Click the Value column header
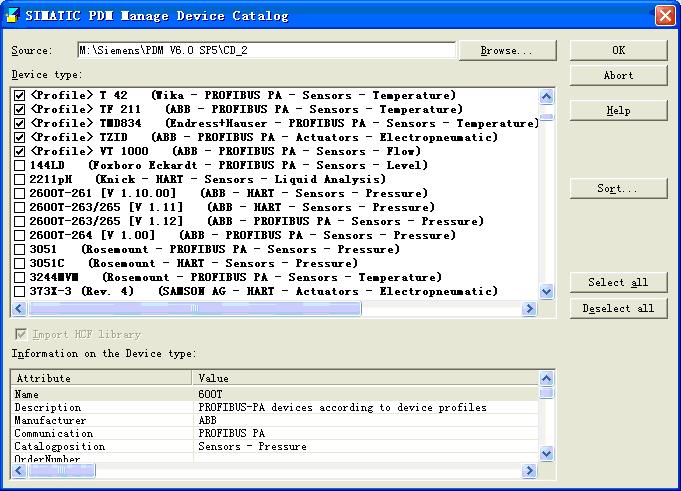This screenshot has height=491, width=681. pos(365,378)
